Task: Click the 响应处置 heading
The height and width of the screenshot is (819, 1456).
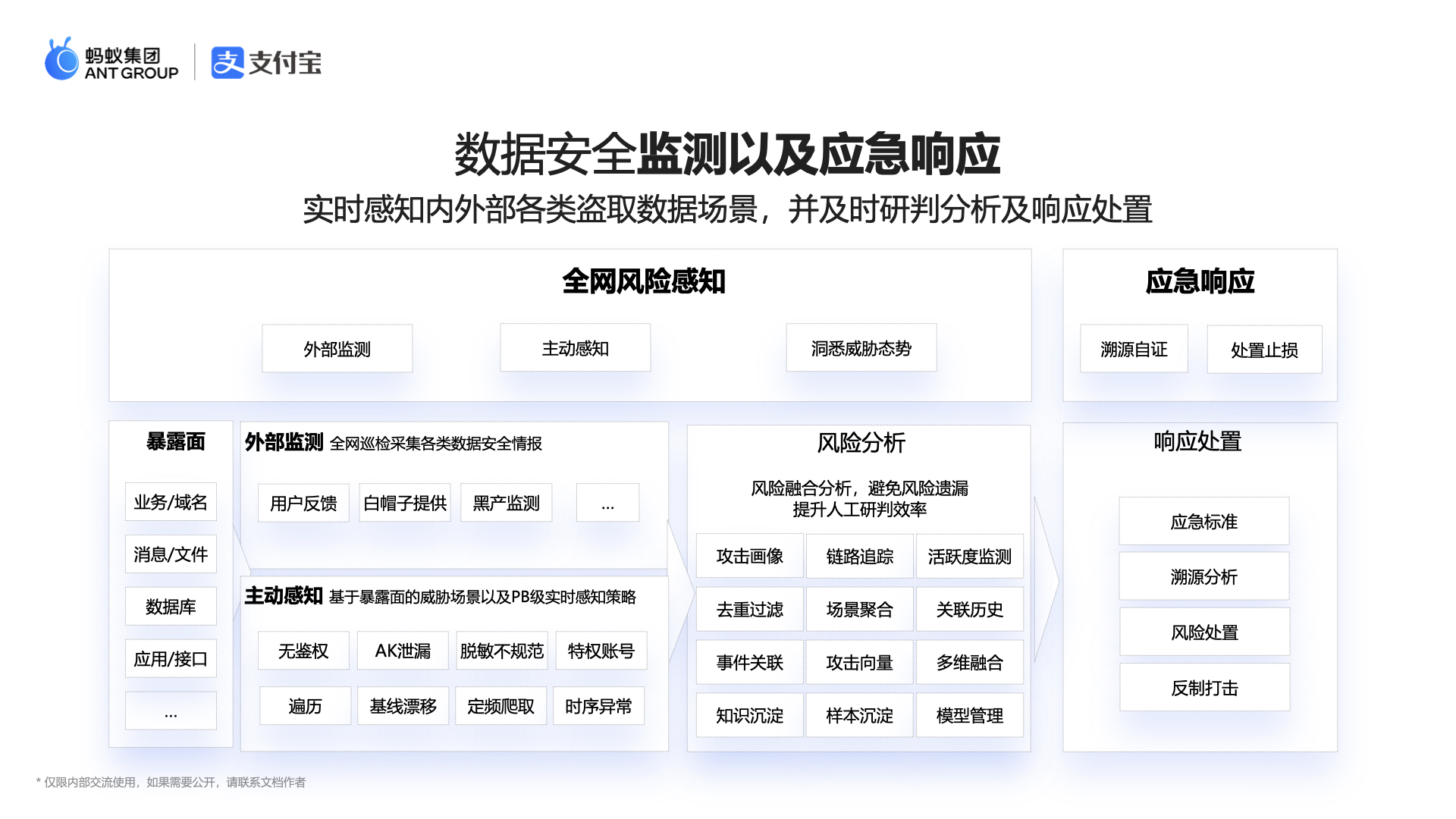Action: [1197, 441]
